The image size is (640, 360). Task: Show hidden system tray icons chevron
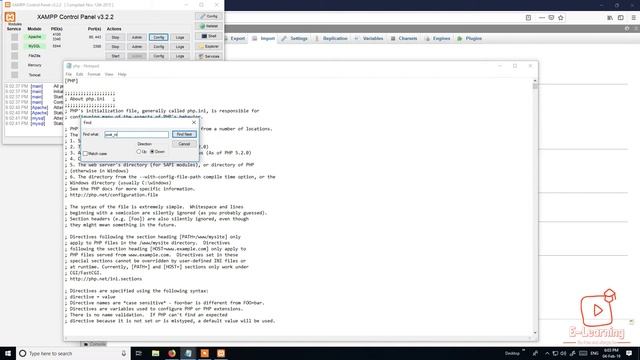pyautogui.click(x=547, y=353)
